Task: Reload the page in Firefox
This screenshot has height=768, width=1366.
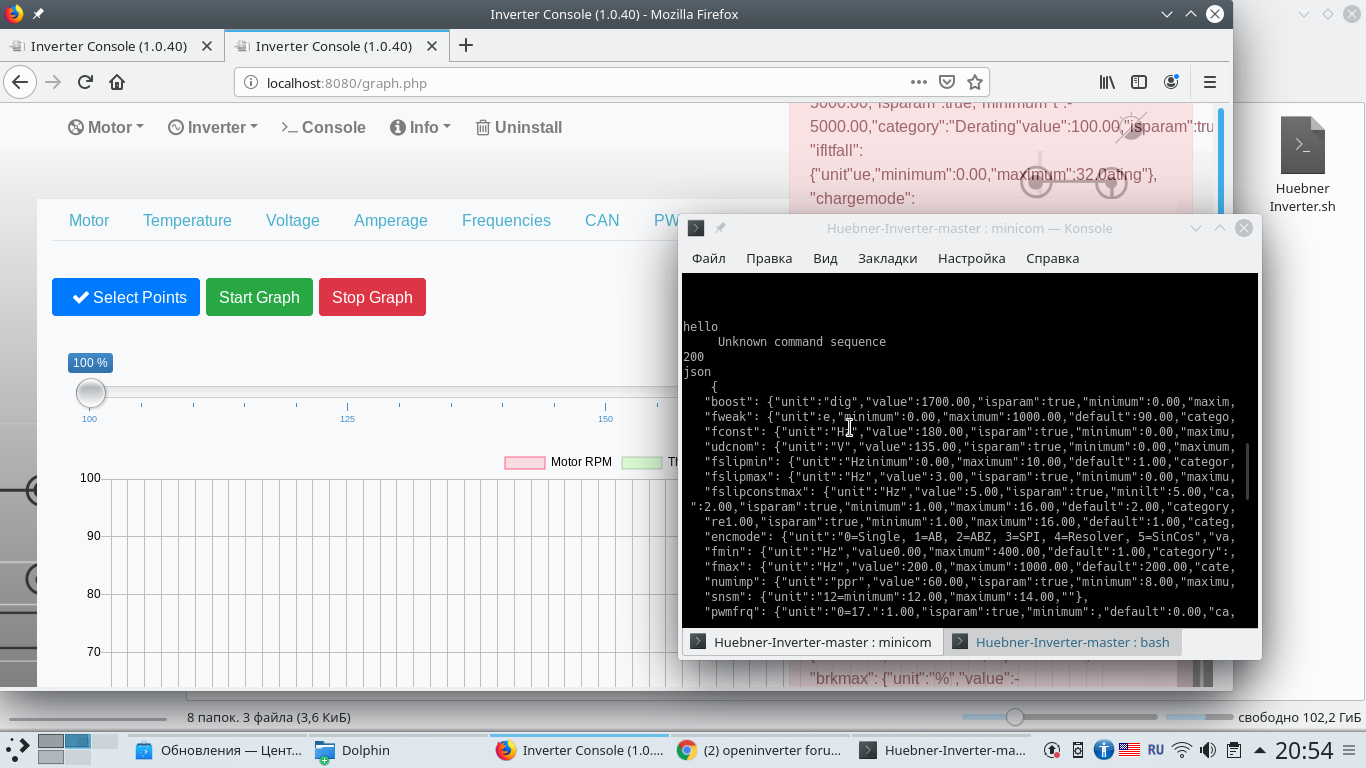Action: [85, 83]
